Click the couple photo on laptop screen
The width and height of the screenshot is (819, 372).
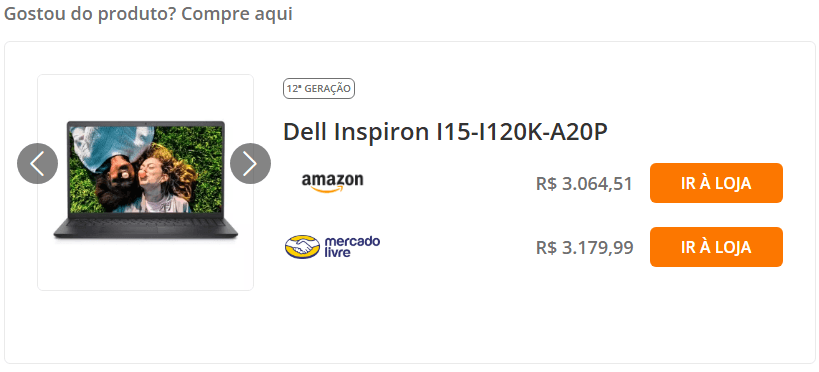coord(146,169)
